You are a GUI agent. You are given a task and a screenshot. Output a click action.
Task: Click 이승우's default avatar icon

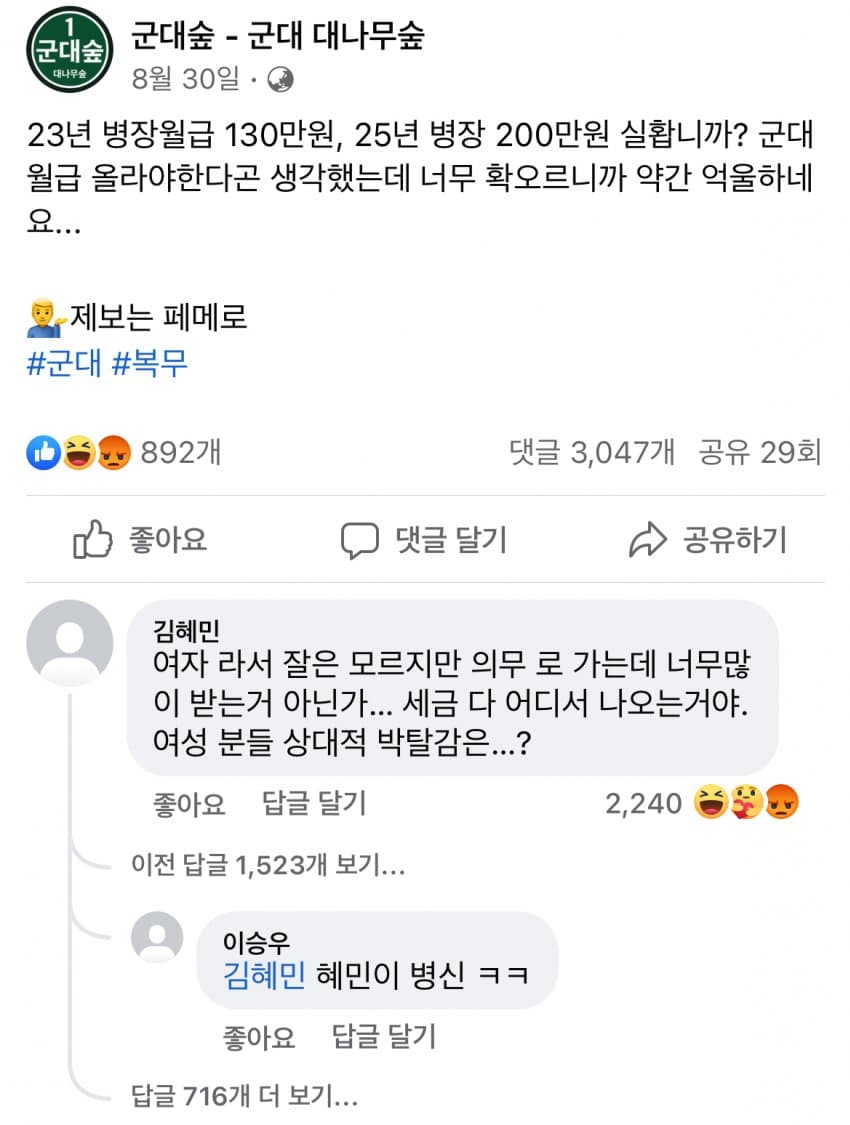(x=158, y=938)
